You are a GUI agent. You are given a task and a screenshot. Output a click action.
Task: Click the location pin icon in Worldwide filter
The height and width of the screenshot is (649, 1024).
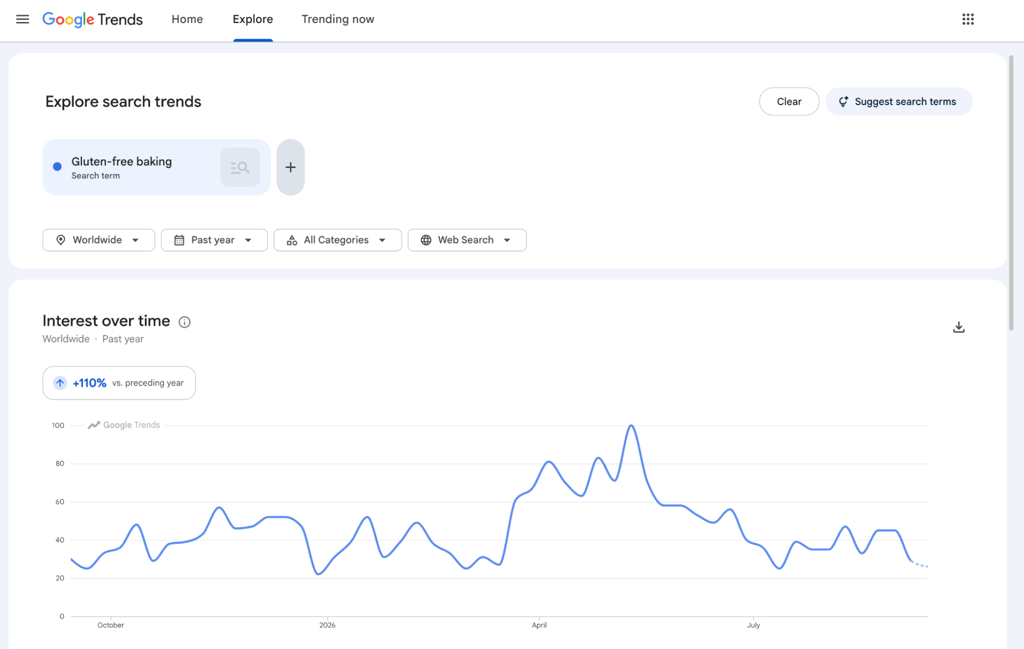(61, 240)
